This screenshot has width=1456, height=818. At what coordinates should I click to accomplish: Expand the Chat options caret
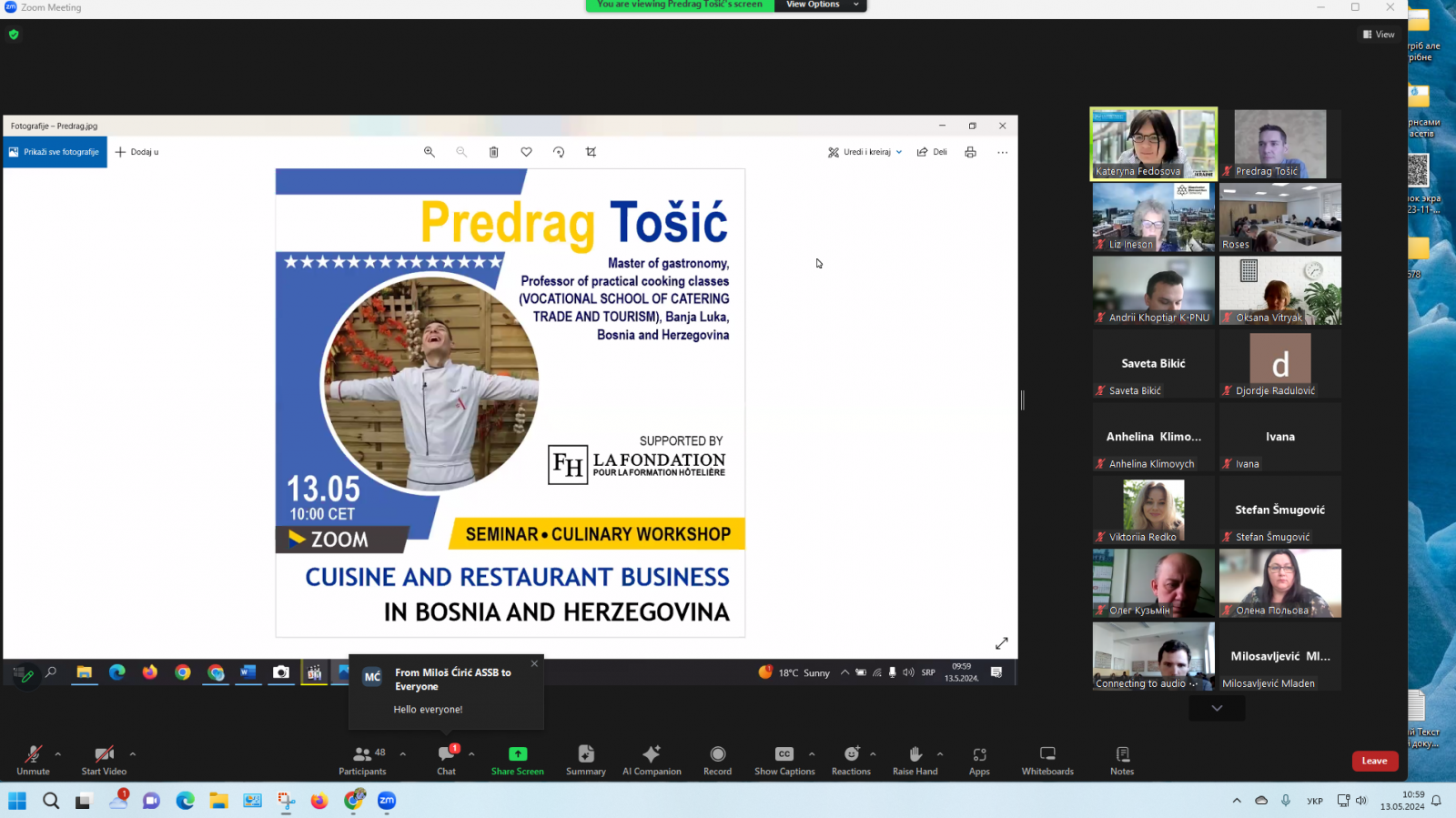point(471,753)
